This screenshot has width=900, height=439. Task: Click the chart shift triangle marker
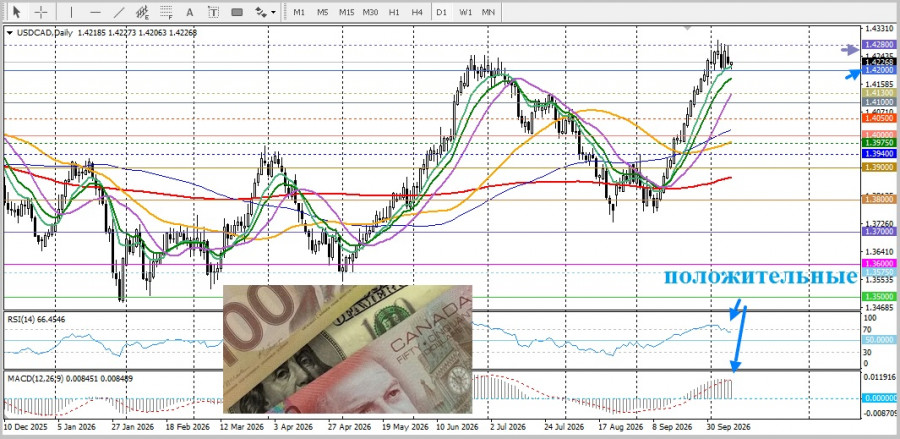(x=688, y=28)
